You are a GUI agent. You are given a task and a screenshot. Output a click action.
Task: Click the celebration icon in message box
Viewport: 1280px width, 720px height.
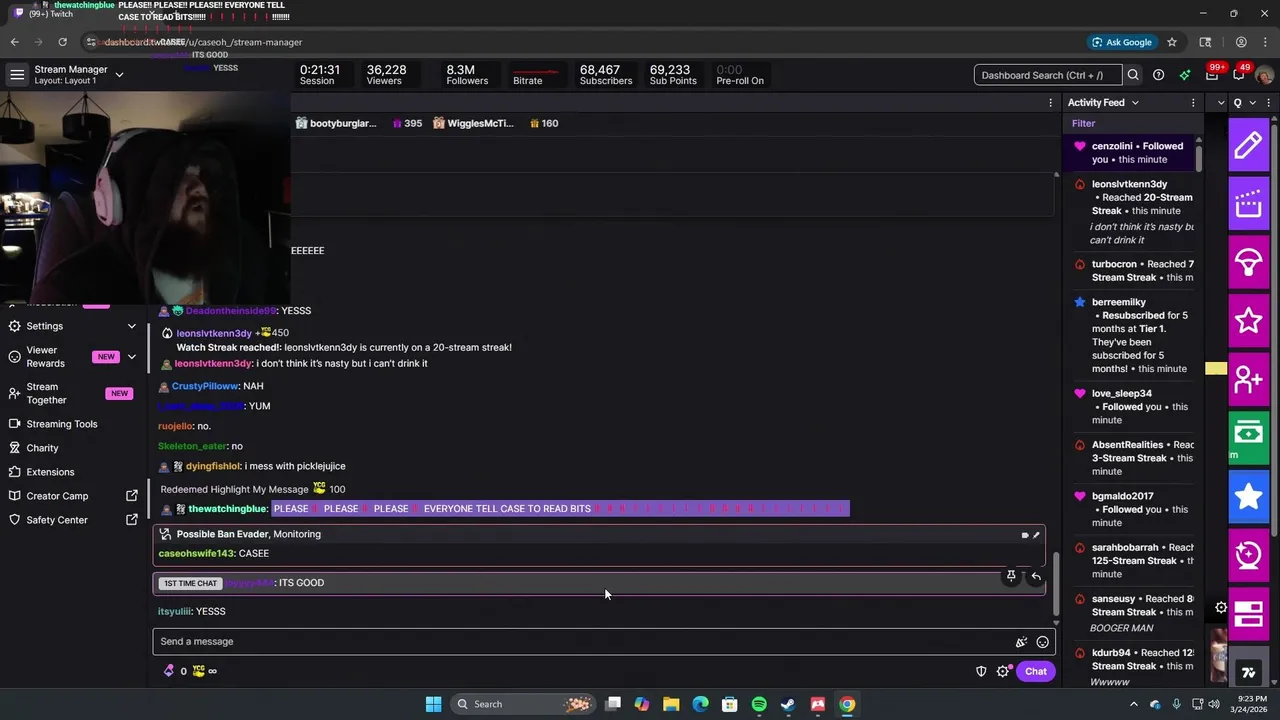[1021, 642]
